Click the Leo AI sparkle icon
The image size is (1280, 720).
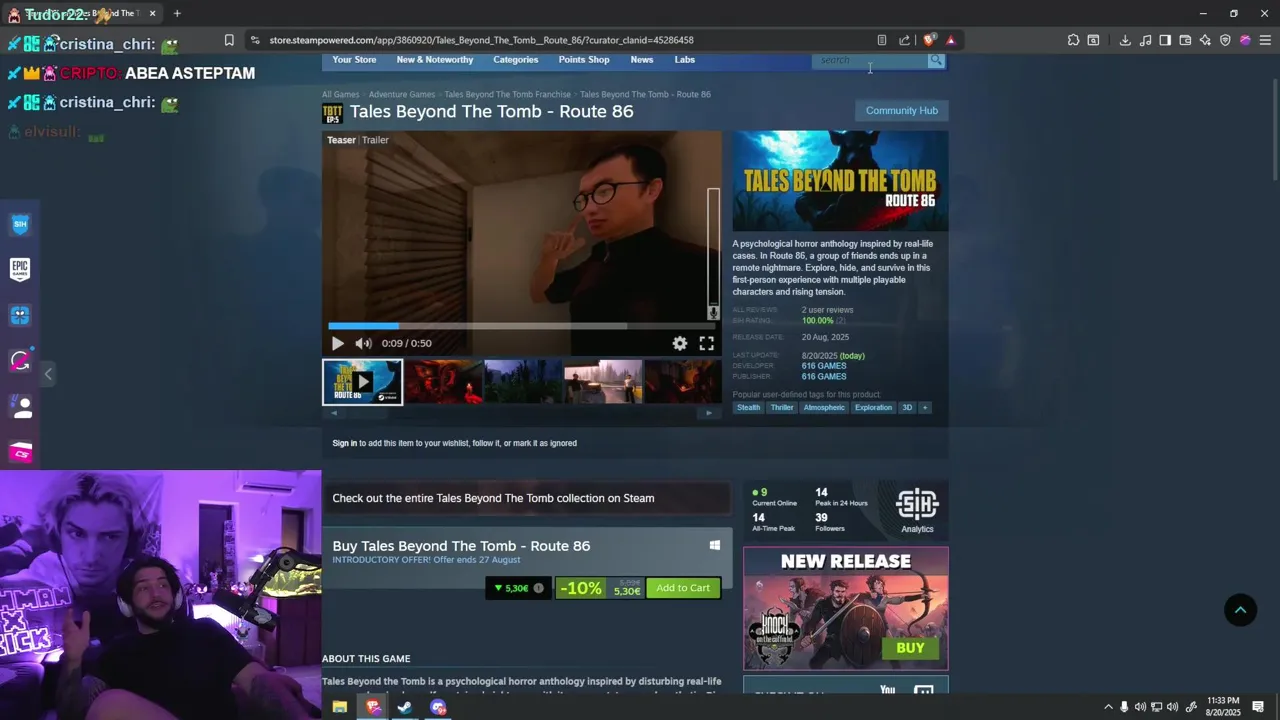(1205, 40)
